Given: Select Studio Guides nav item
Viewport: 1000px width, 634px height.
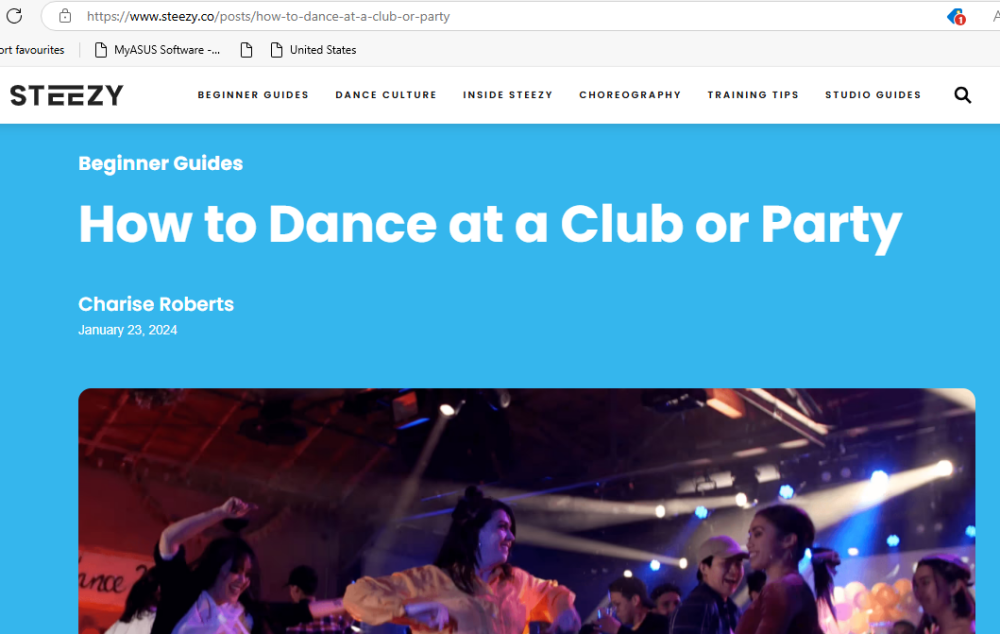Looking at the screenshot, I should click(x=873, y=95).
